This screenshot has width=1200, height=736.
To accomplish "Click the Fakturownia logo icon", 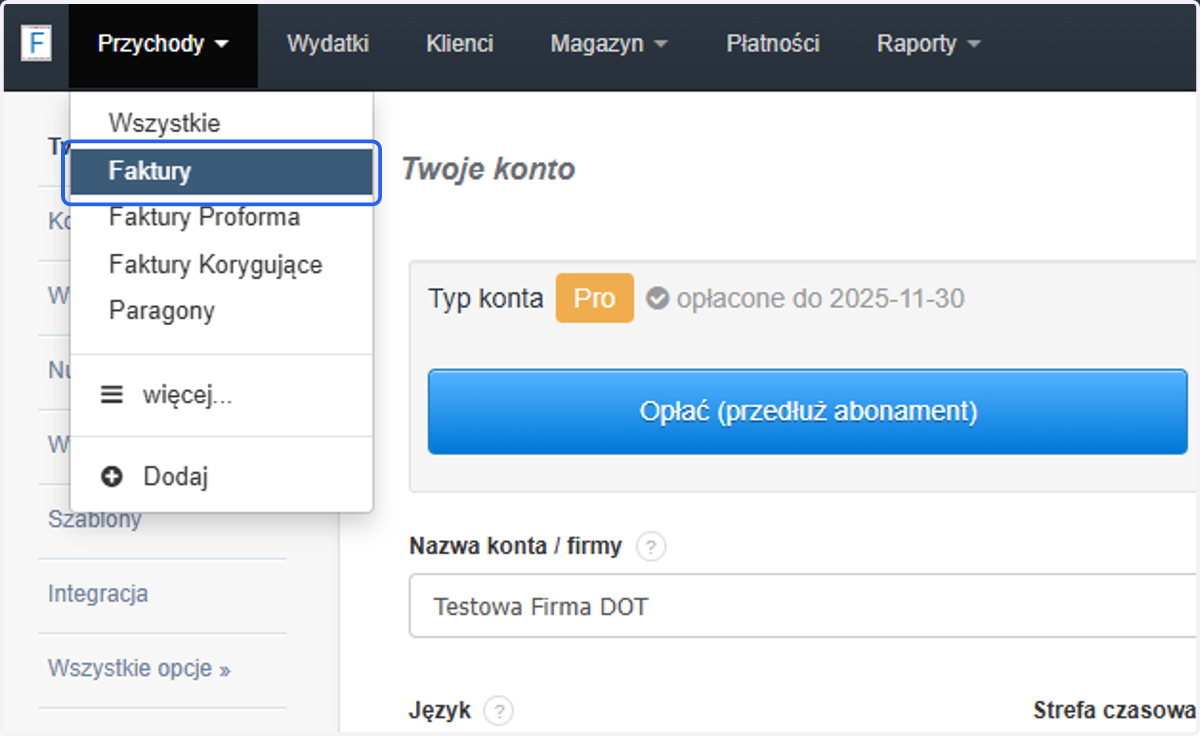I will click(36, 44).
